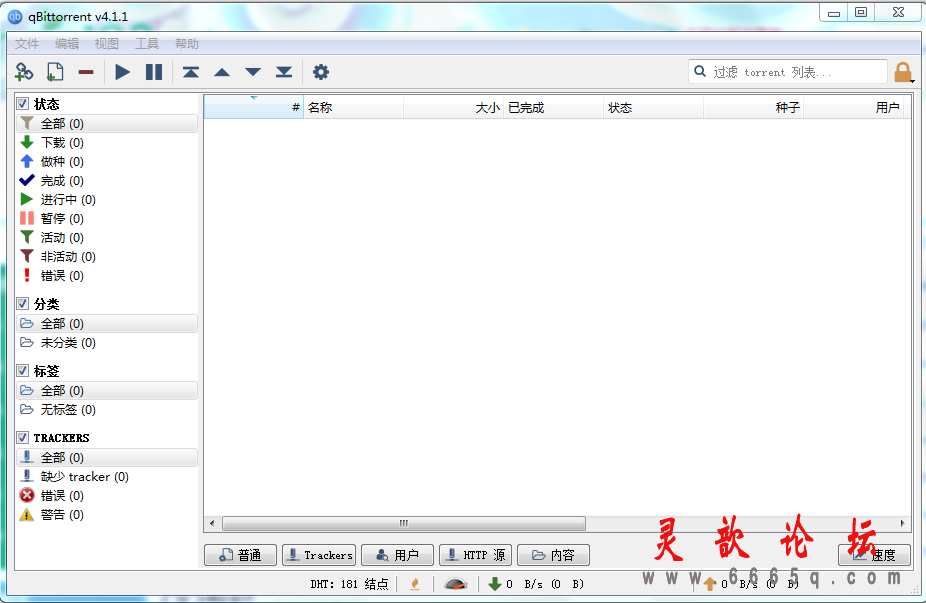This screenshot has width=926, height=603.
Task: Select 错误 (0) under TRACKERS
Action: (107, 496)
